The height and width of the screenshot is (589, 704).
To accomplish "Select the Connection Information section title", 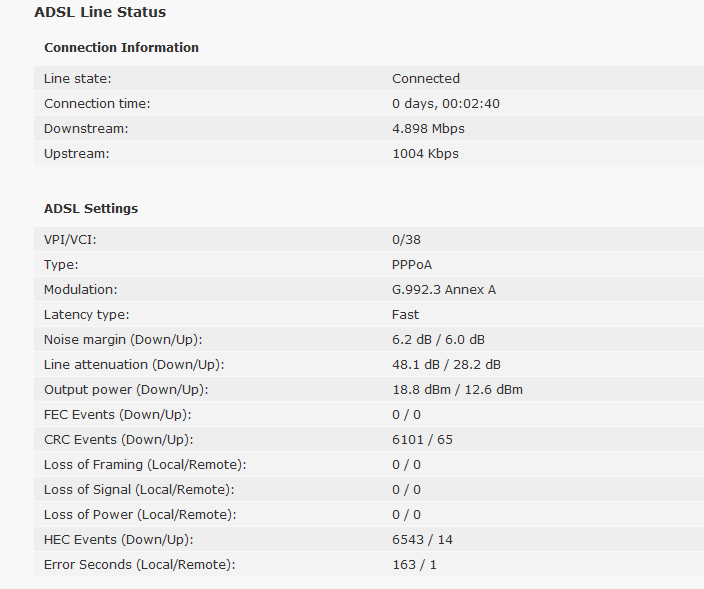I will tap(121, 48).
